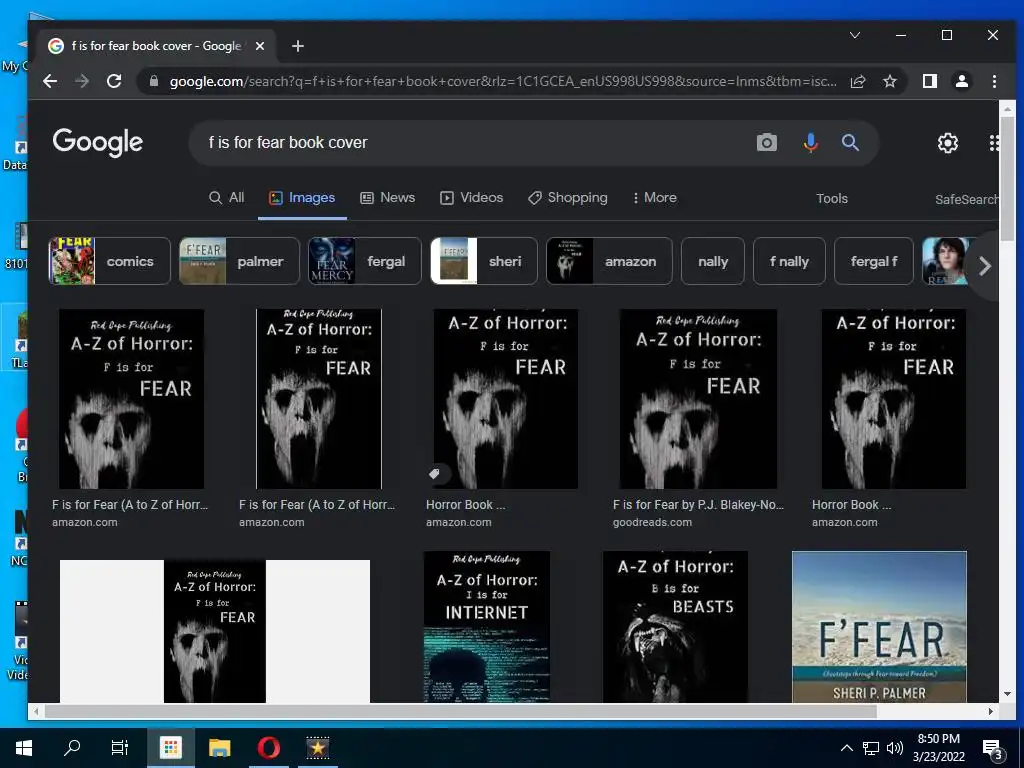Open the tagged Horror Book cover thumbnail
Screen dimensions: 1024x768
pyautogui.click(x=505, y=399)
